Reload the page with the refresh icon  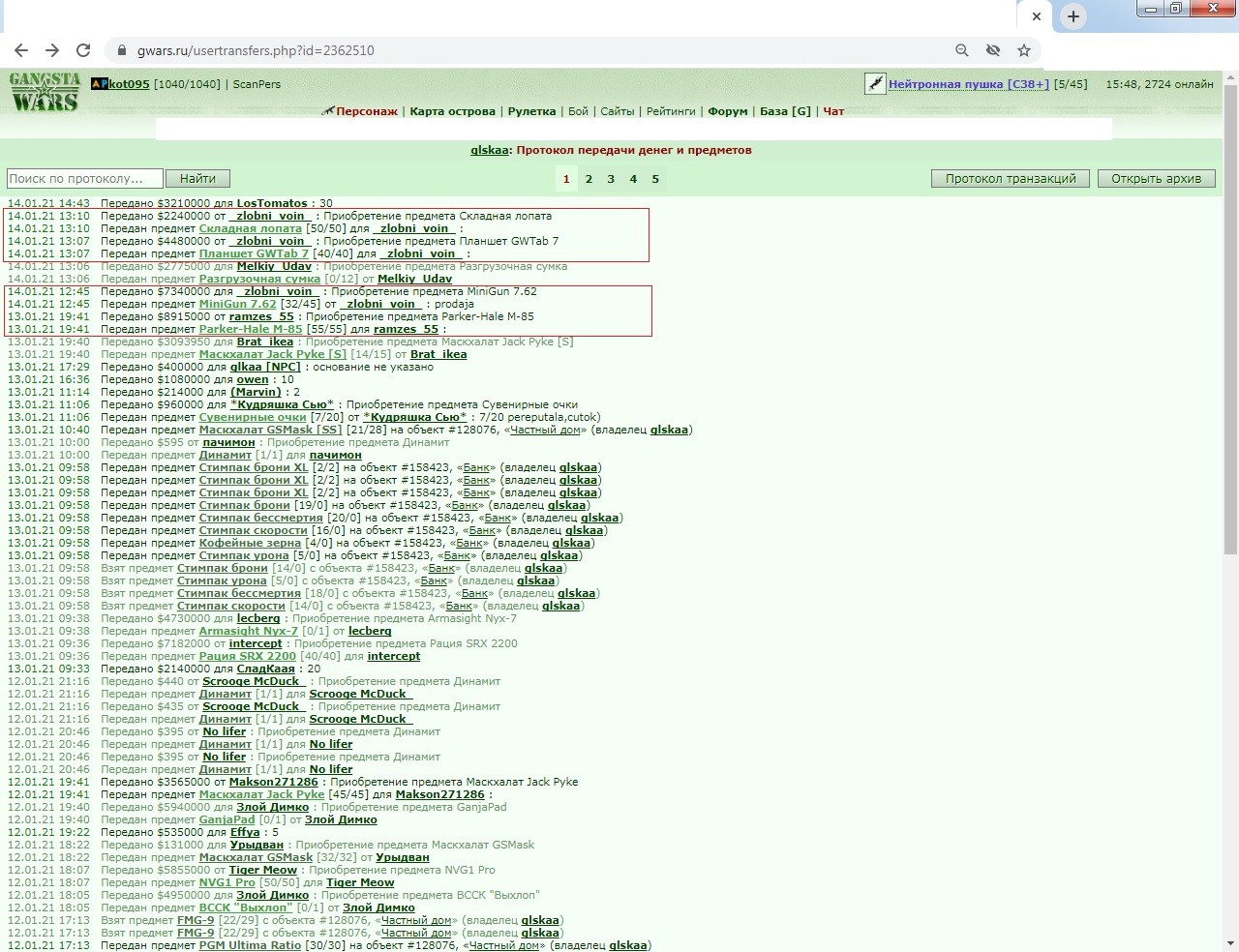coord(83,50)
